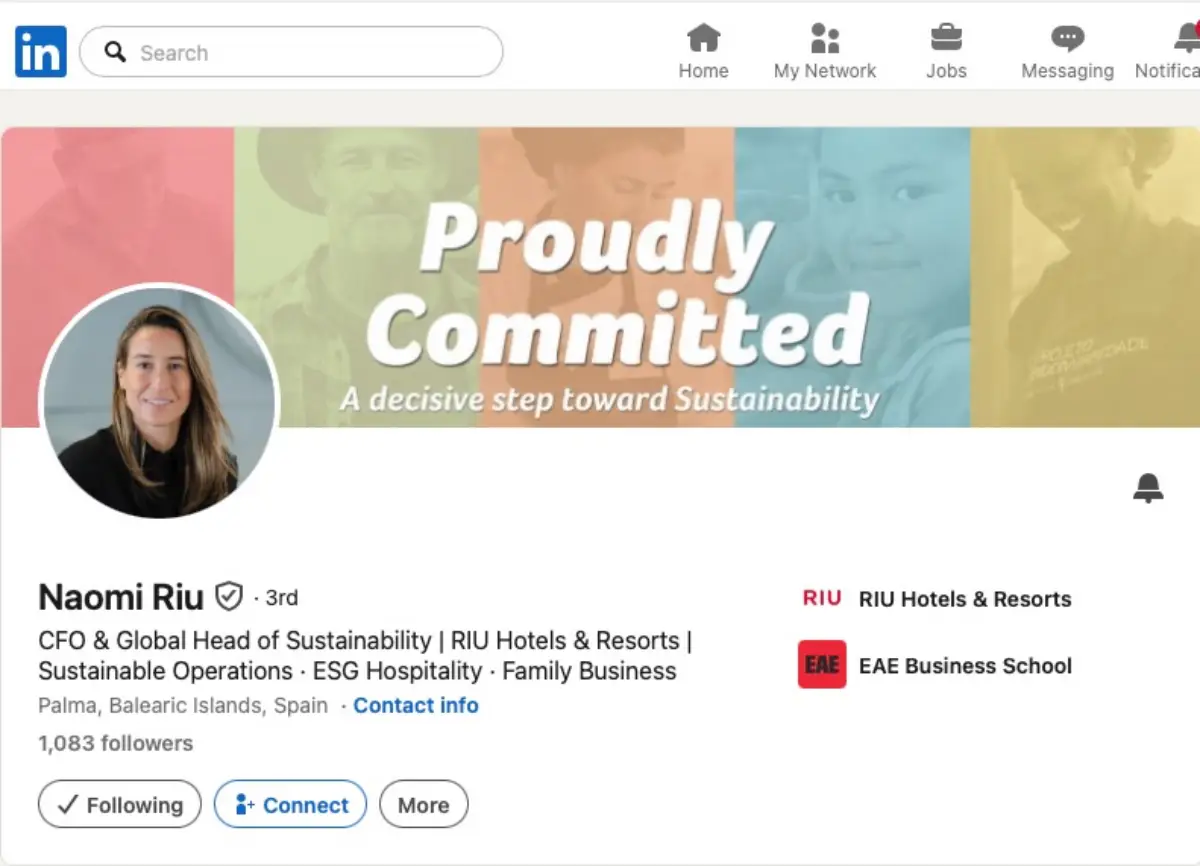Click the RIU logo icon
The width and height of the screenshot is (1200, 866).
822,598
